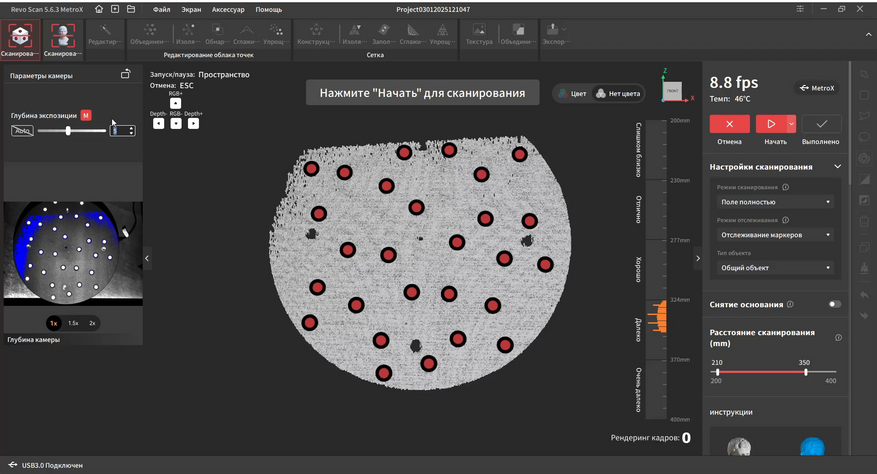Pop out the Параметры камеры panel
Screen dimensions: 877x474
[x=125, y=75]
